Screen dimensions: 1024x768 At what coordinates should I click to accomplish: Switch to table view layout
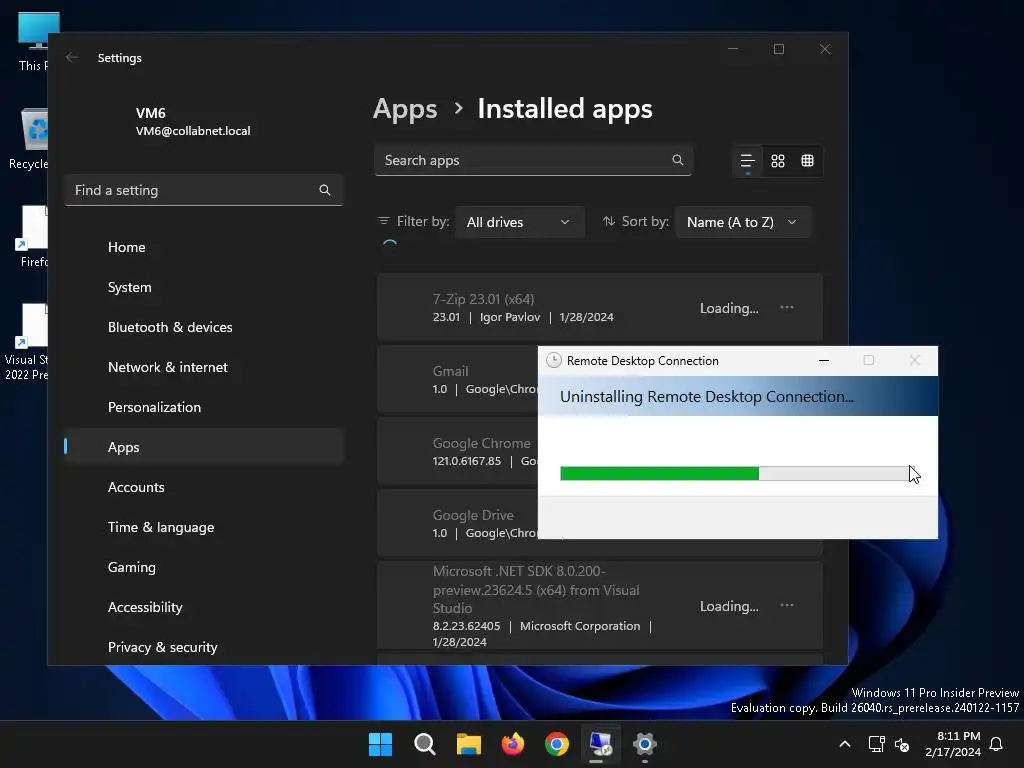point(807,161)
